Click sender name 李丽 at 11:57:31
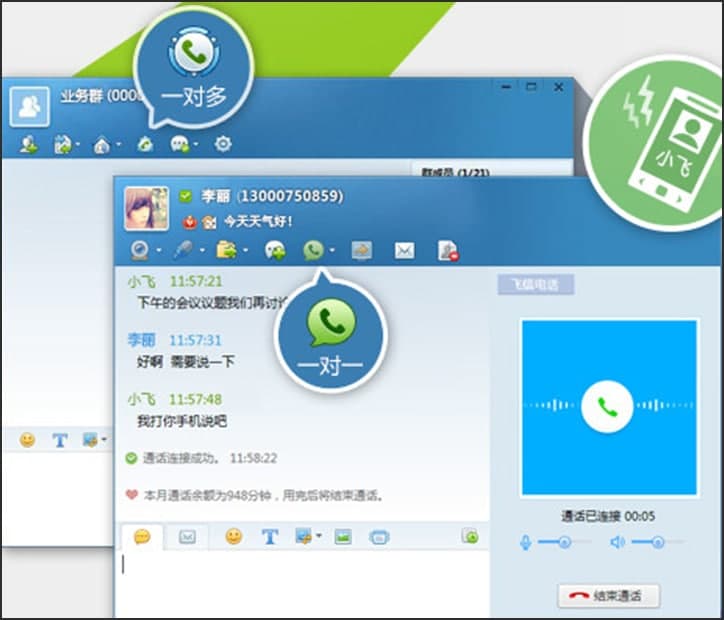Image resolution: width=724 pixels, height=620 pixels. pos(142,341)
